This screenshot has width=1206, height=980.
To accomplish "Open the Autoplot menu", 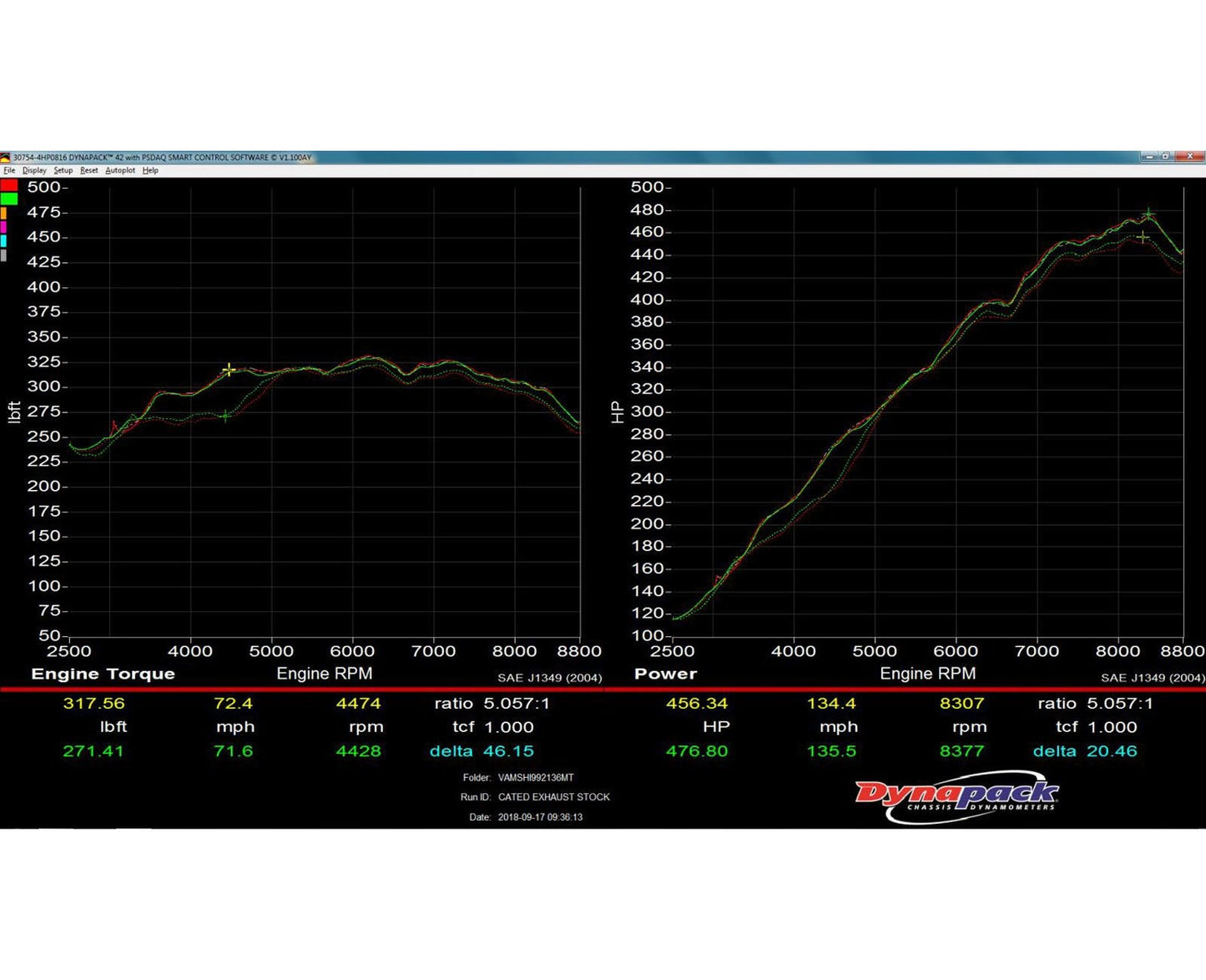I will point(119,169).
